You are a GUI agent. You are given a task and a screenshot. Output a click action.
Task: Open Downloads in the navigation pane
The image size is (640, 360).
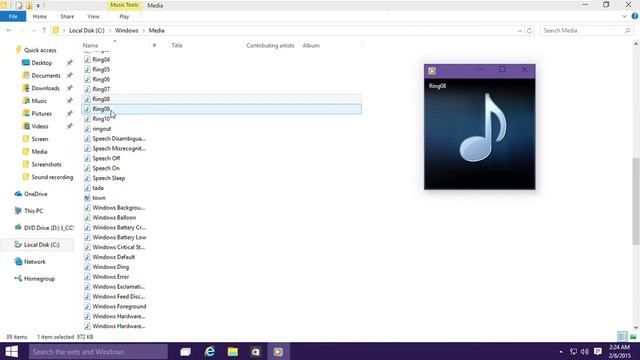click(x=45, y=88)
